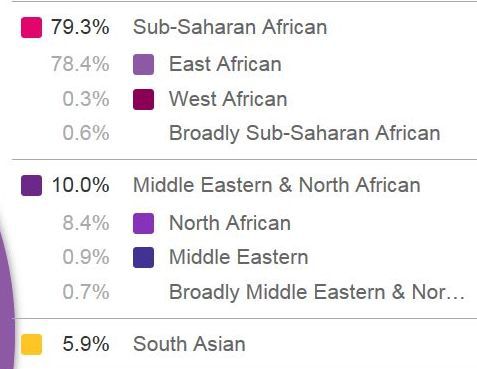The height and width of the screenshot is (369, 477).
Task: Open Middle Eastern & North African category
Action: [277, 185]
